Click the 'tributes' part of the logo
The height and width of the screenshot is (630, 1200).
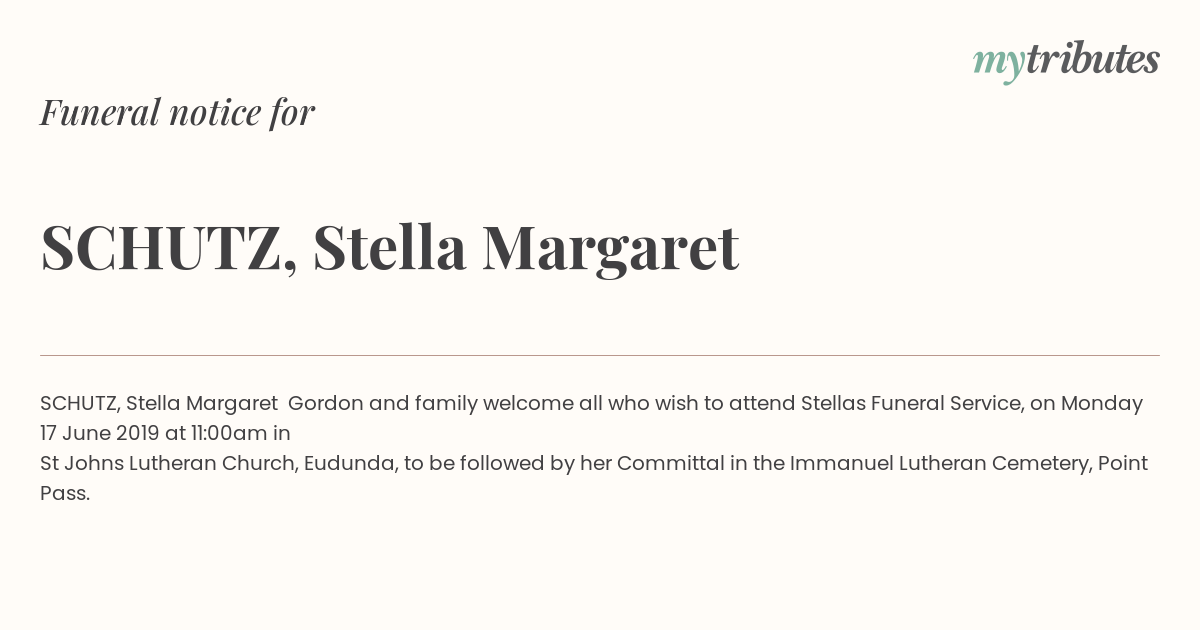1093,59
